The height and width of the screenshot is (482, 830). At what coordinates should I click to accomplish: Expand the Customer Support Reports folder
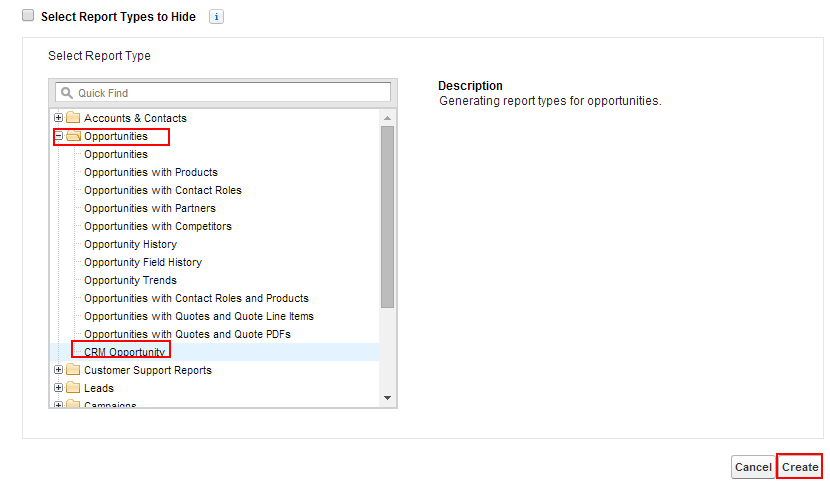coord(59,370)
